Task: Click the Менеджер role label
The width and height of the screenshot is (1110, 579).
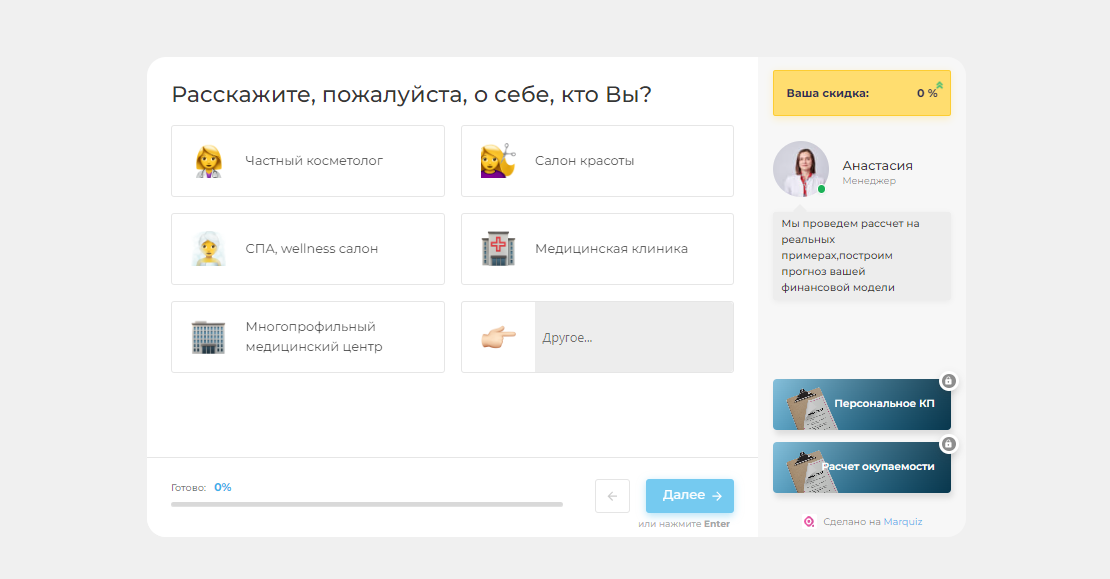Action: click(869, 181)
